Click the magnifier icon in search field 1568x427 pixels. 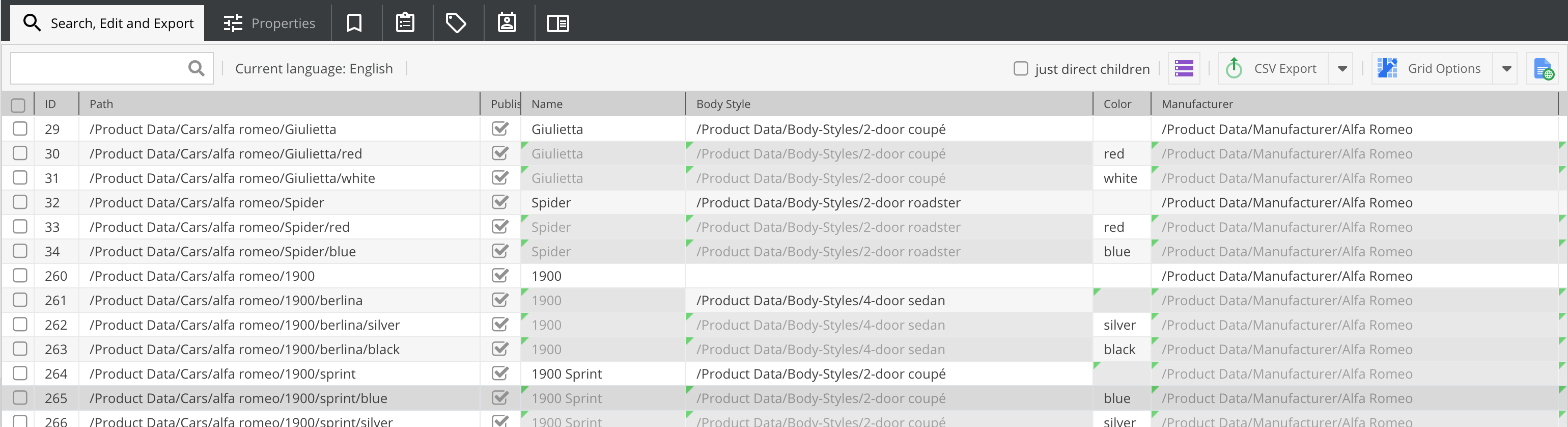196,68
